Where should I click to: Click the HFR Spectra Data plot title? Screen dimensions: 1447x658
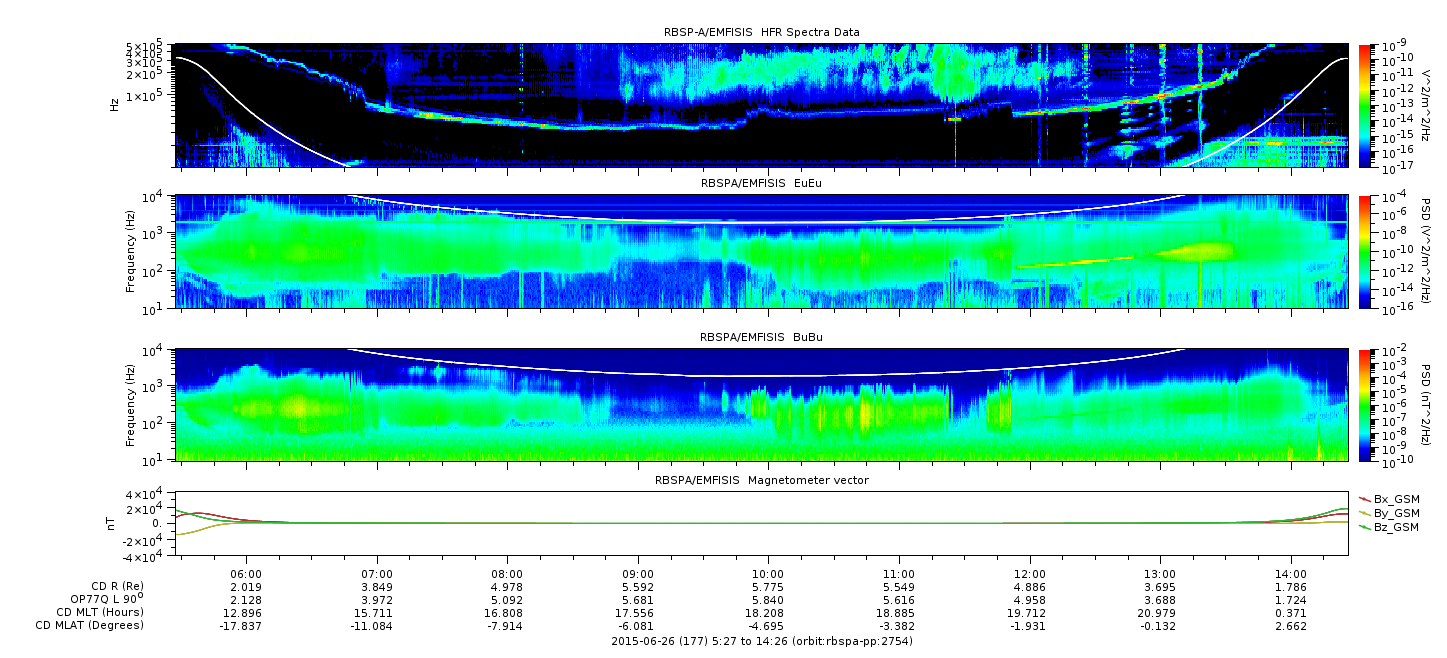[761, 32]
